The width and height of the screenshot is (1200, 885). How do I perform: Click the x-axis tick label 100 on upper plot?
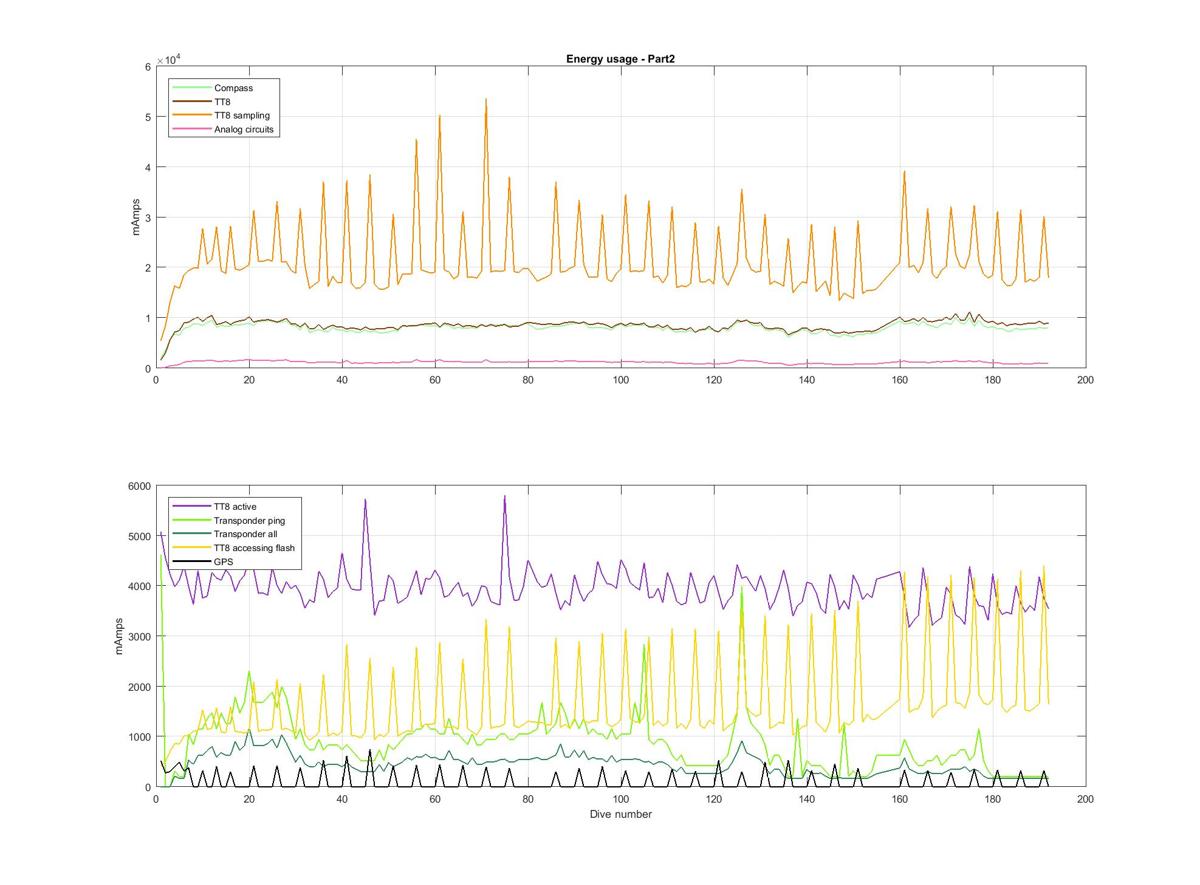621,380
